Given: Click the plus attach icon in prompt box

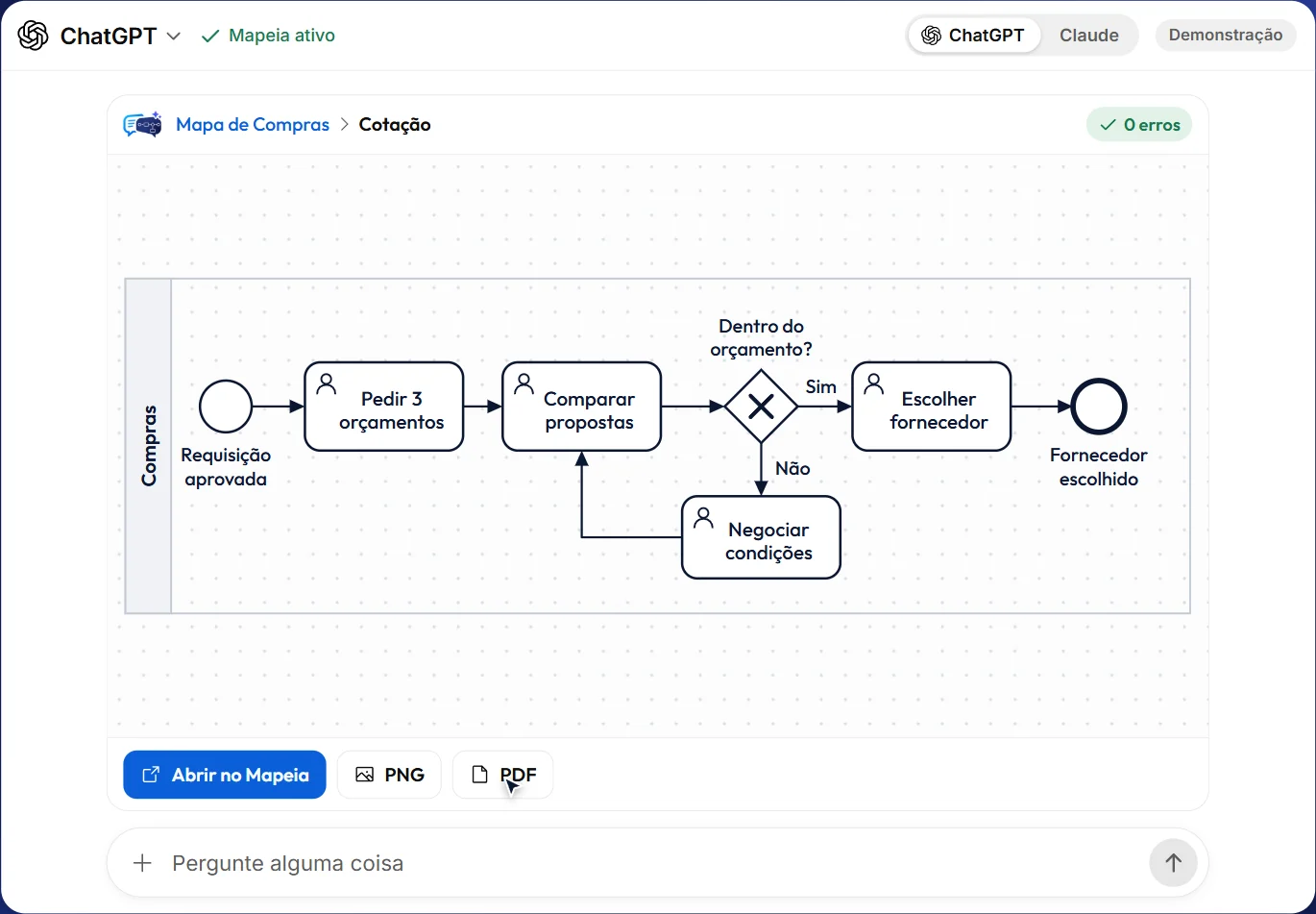Looking at the screenshot, I should pyautogui.click(x=142, y=863).
